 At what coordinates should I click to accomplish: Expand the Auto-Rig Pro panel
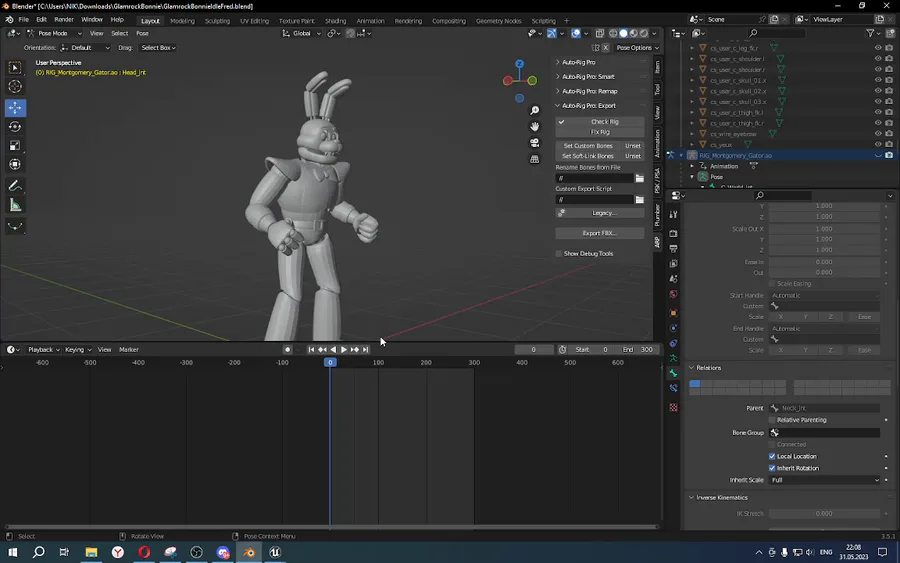579,62
